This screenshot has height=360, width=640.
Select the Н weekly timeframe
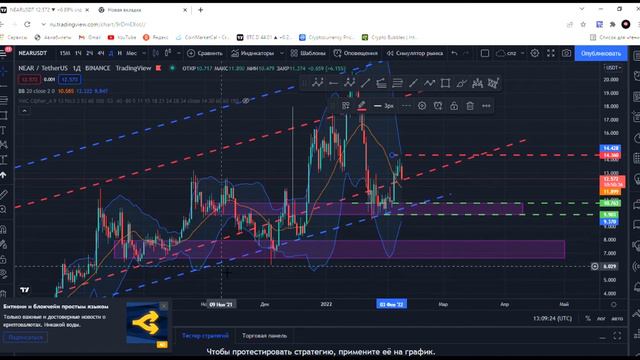(120, 53)
